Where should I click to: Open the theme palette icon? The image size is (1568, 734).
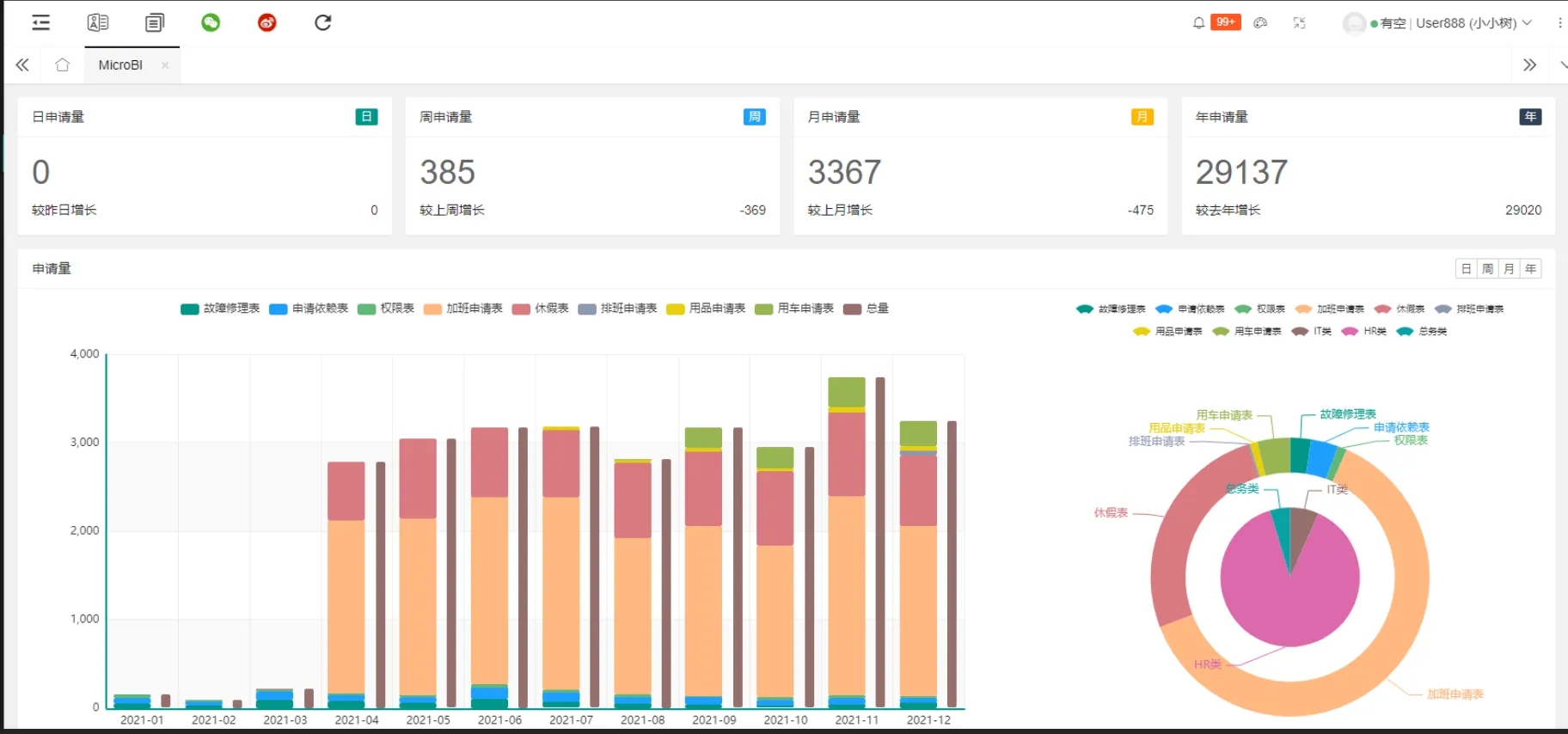(x=1260, y=23)
